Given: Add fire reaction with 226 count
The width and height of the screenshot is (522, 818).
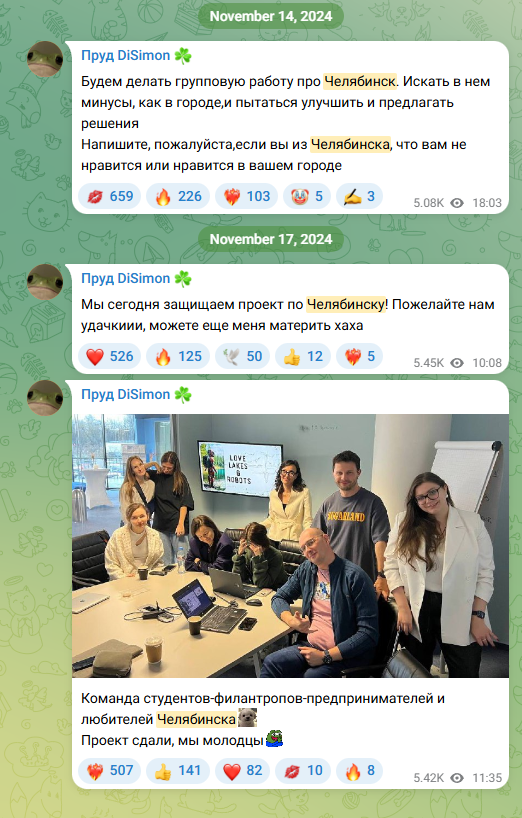Looking at the screenshot, I should [178, 196].
